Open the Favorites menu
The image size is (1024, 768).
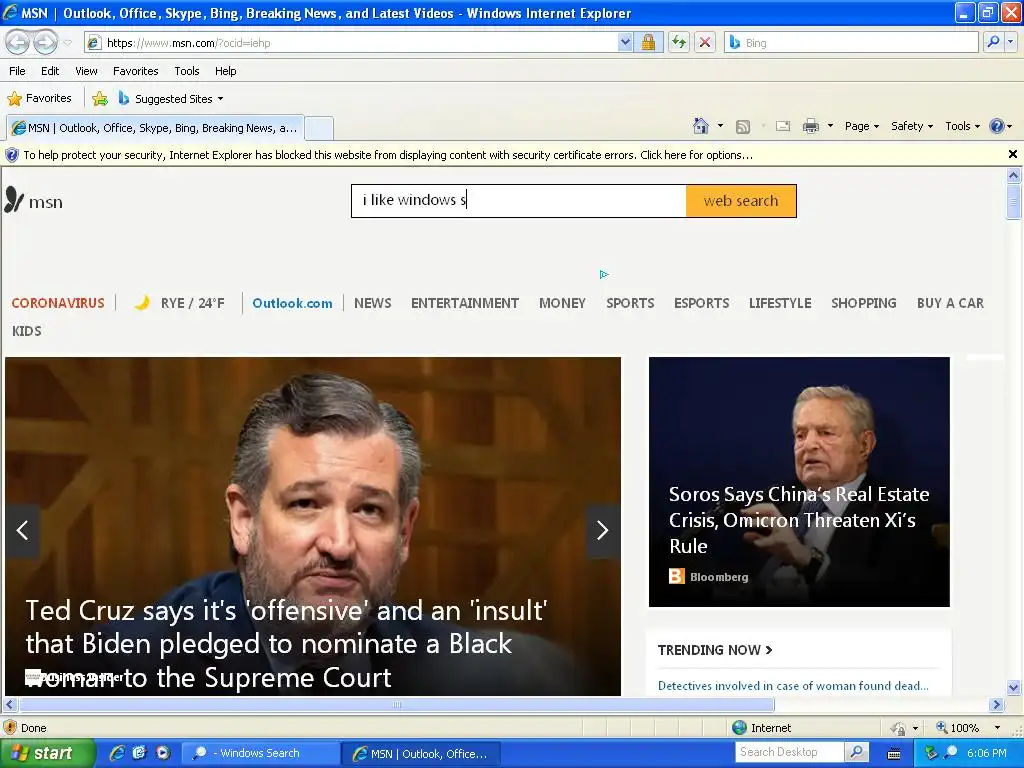coord(135,71)
